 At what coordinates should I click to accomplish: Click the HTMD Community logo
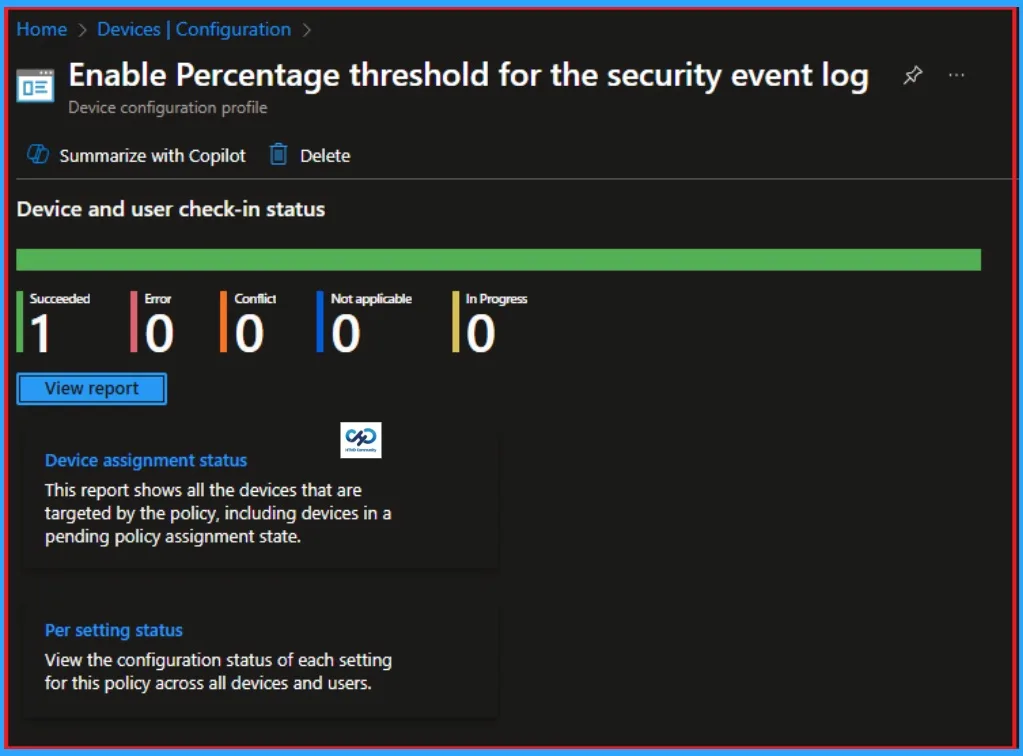[360, 439]
